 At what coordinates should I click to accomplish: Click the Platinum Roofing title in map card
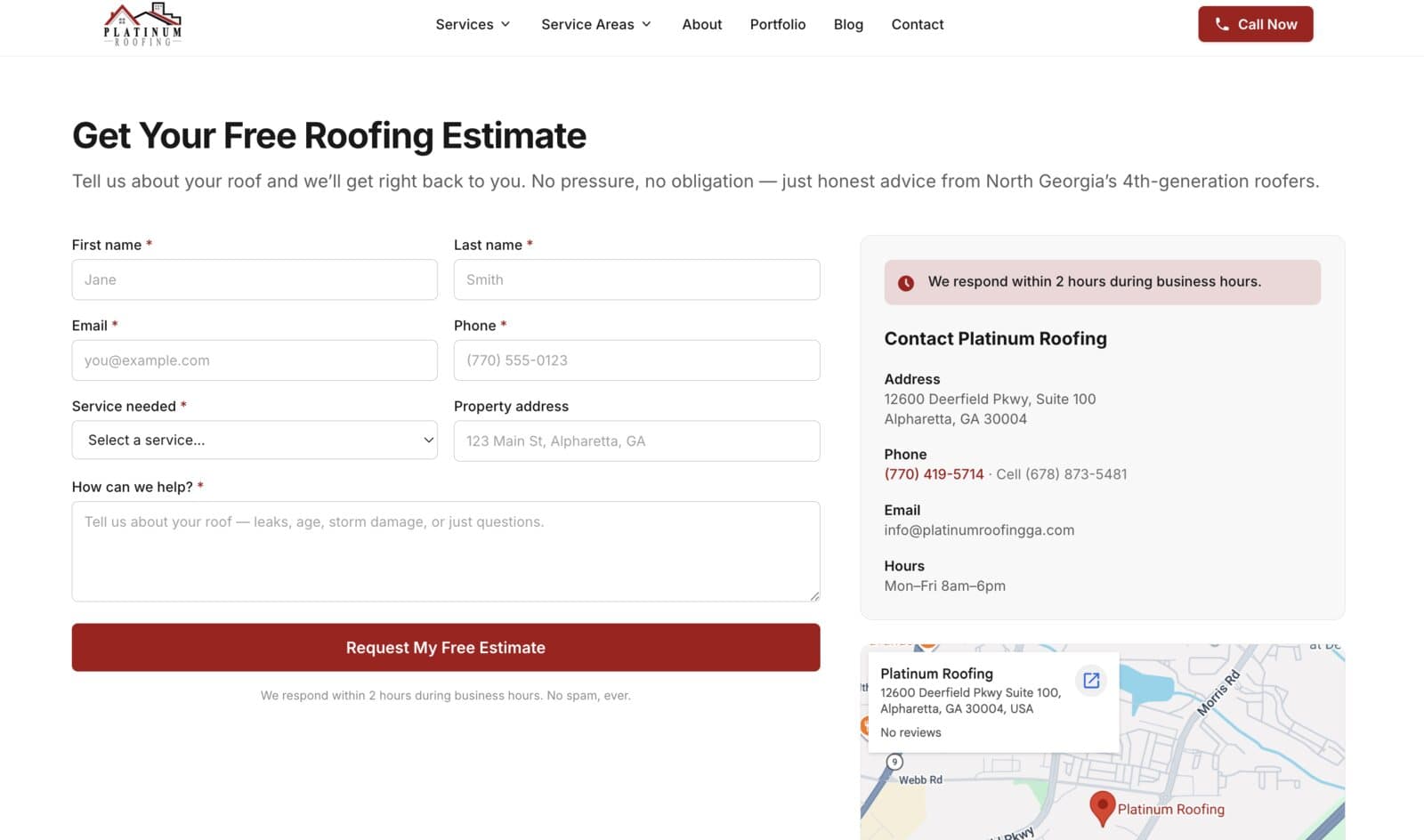coord(936,674)
